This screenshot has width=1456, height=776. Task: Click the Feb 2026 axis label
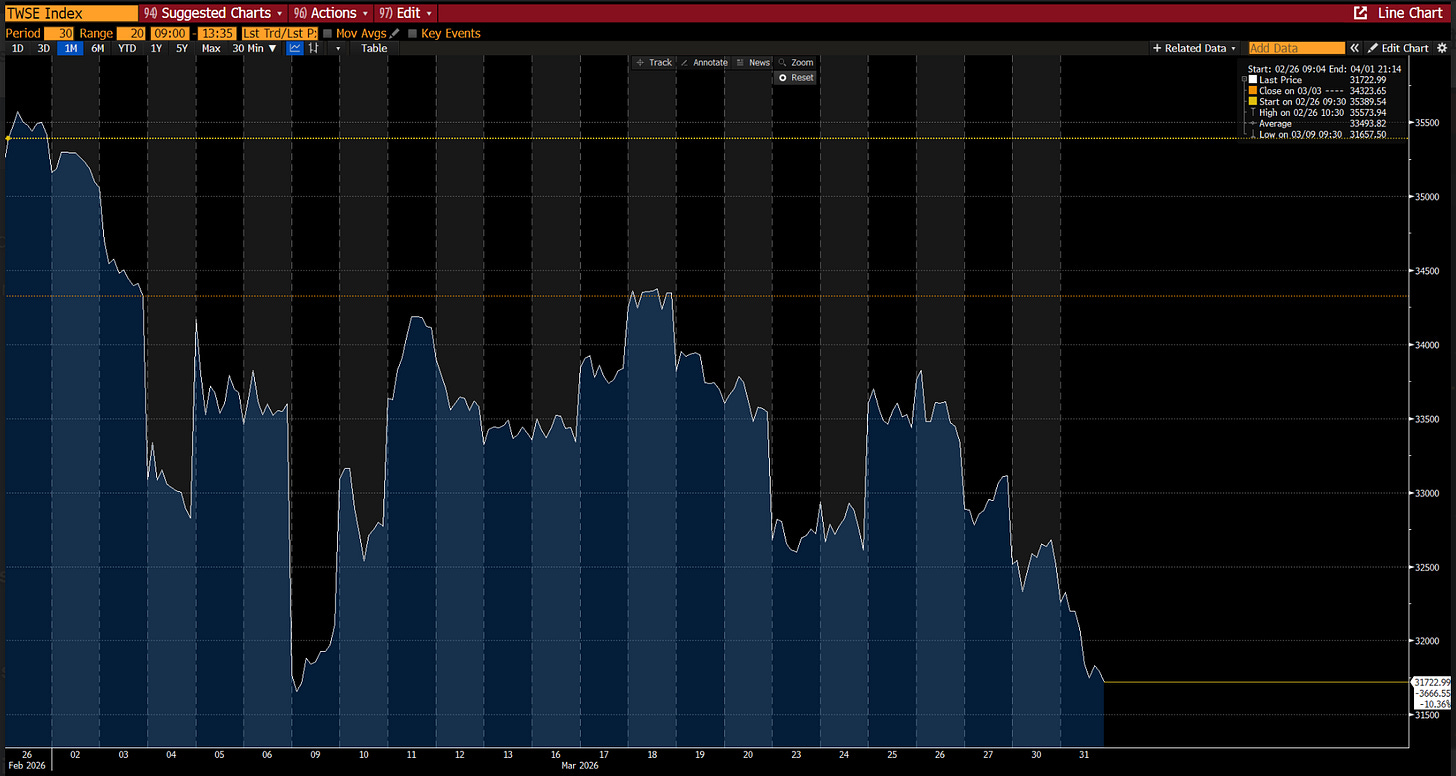point(27,766)
